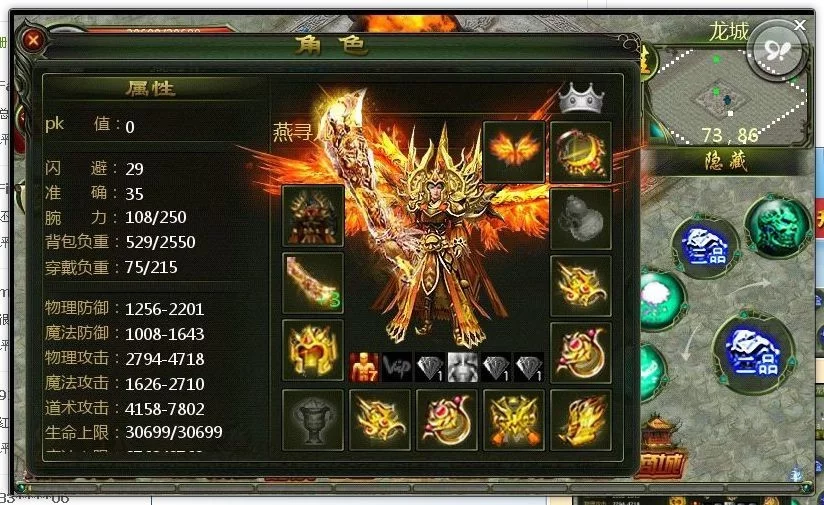Click the butterfly round button near minimap
The image size is (824, 505).
[778, 50]
